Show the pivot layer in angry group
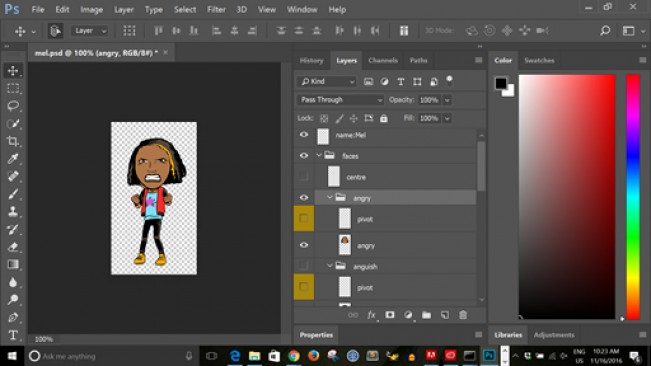Viewport: 651px width, 366px height. coord(304,219)
